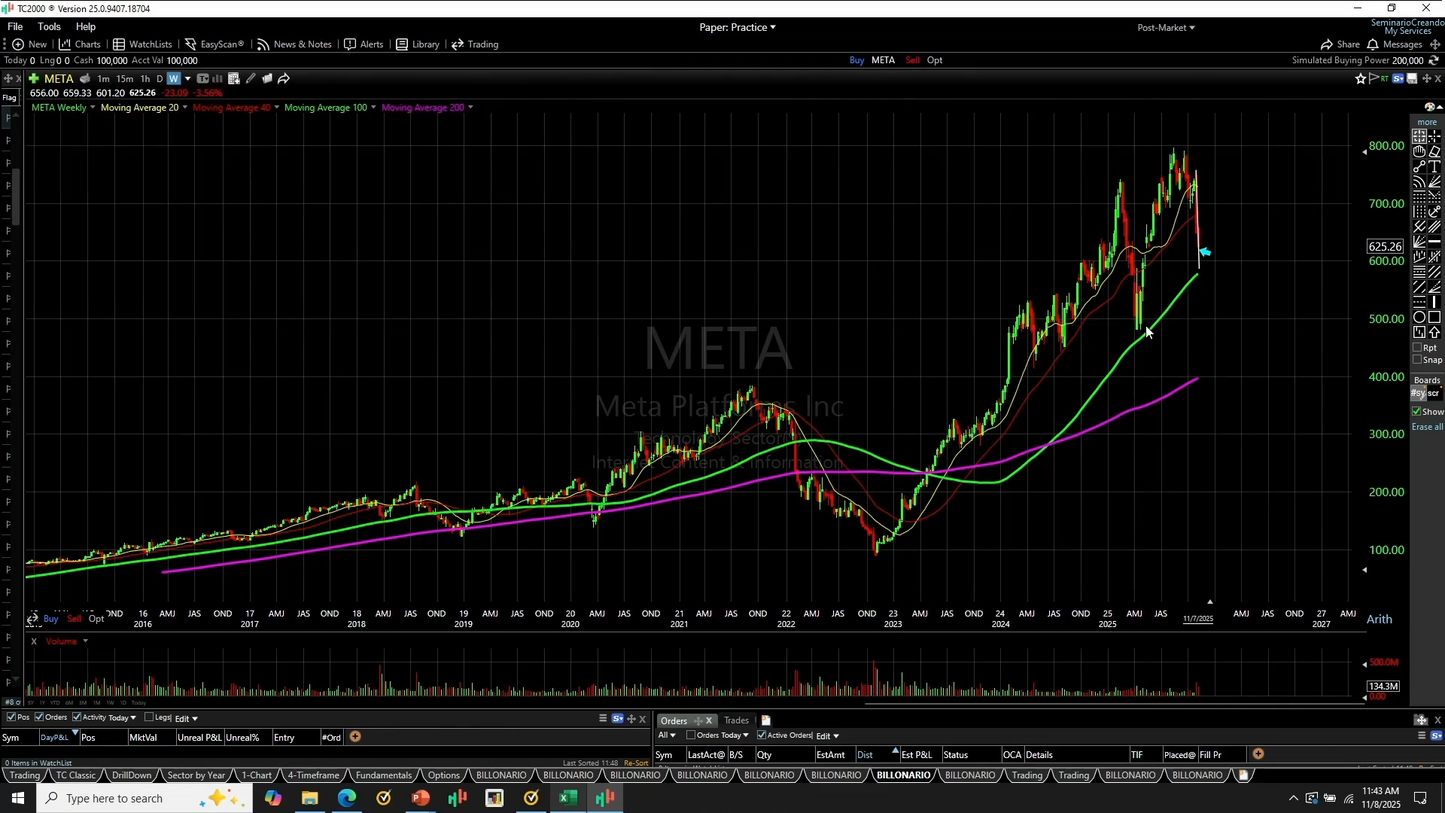Switch chart to 15m timeframe
This screenshot has width=1445, height=813.
tap(124, 79)
